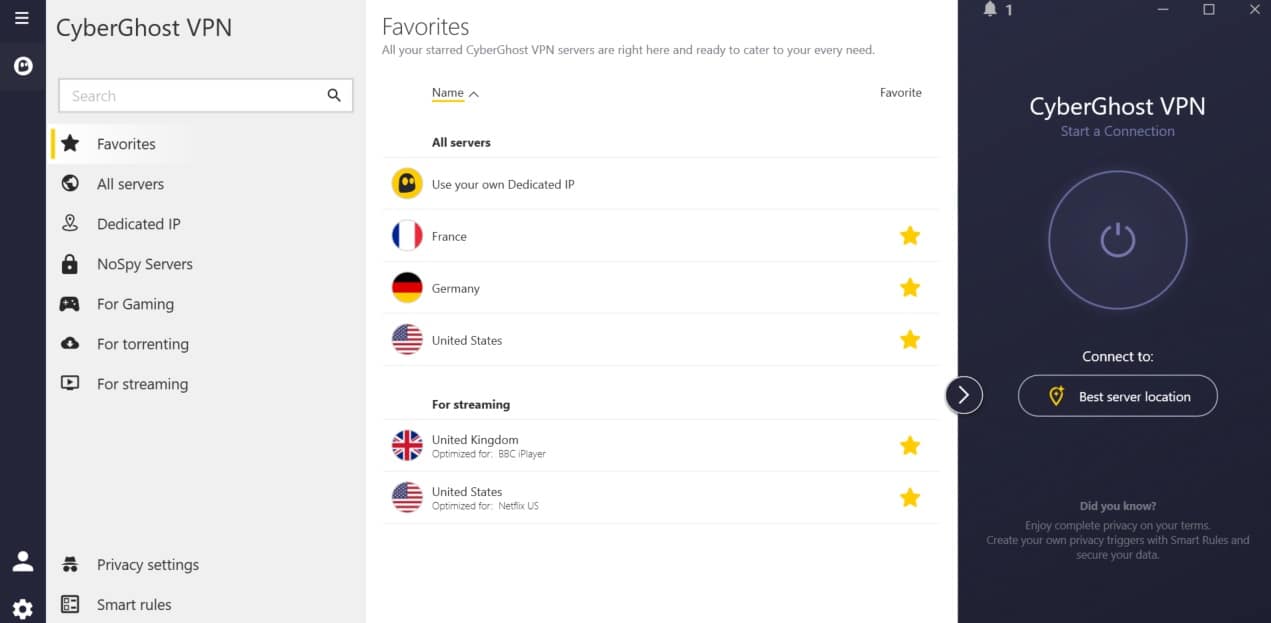Remove United Kingdom BBC iPlayer favorite star
Image resolution: width=1271 pixels, height=623 pixels.
point(910,446)
